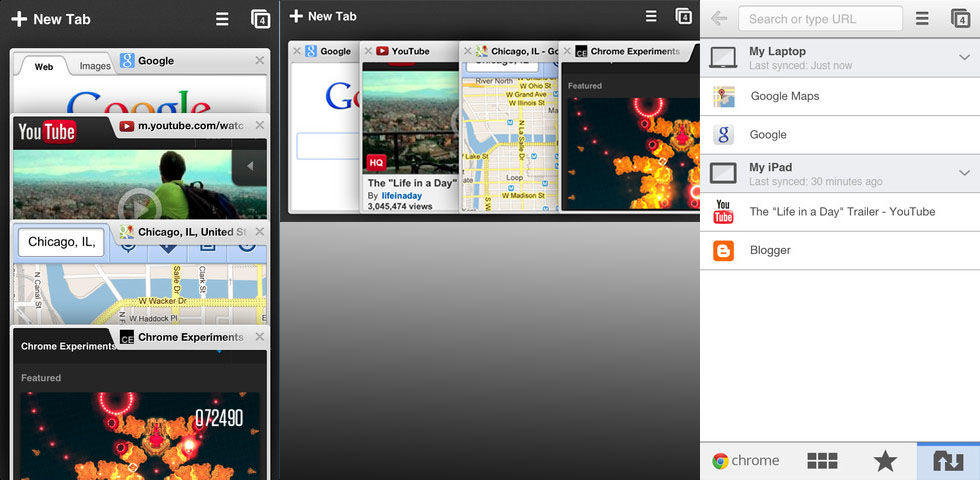Click YouTube logo in left panel preview
980x480 pixels.
47,132
